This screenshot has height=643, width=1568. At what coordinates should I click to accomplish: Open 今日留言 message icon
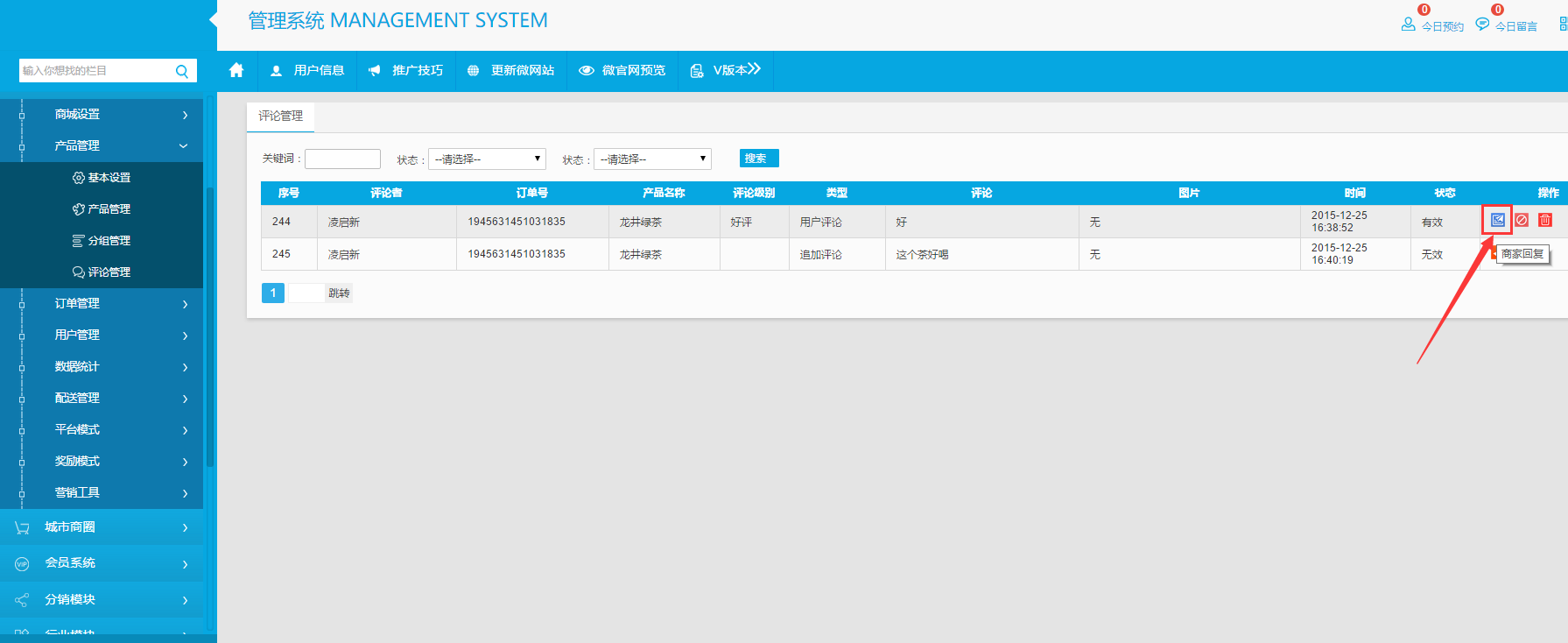1482,25
